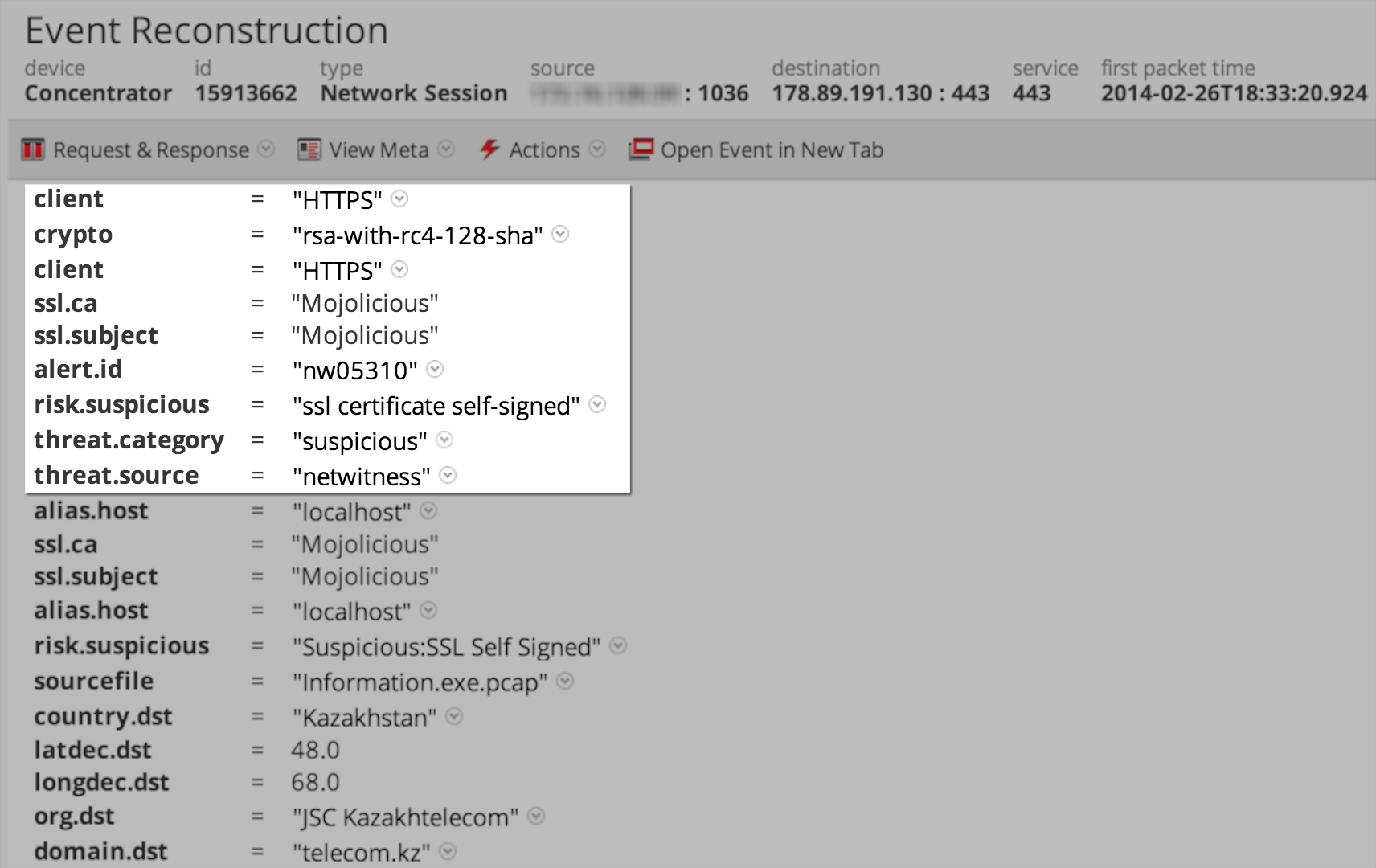Open actions for the crypto value rsa-with-rc4-128-sha
This screenshot has width=1376, height=868.
(x=560, y=235)
